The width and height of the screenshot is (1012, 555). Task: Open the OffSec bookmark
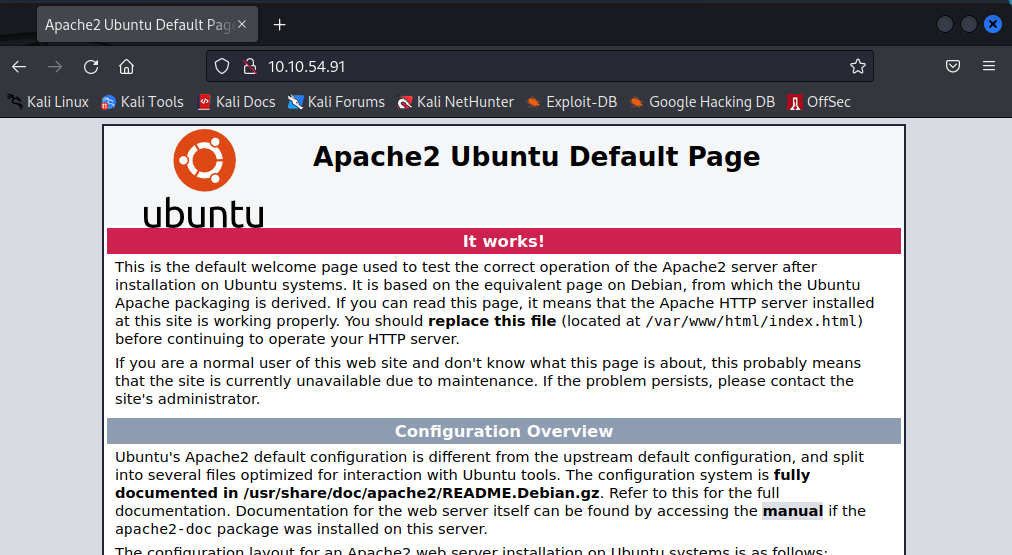[x=819, y=102]
